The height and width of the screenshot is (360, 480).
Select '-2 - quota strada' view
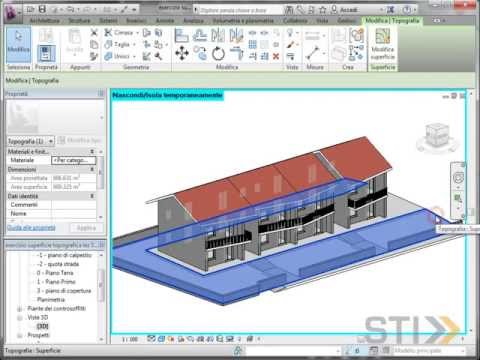pos(58,264)
